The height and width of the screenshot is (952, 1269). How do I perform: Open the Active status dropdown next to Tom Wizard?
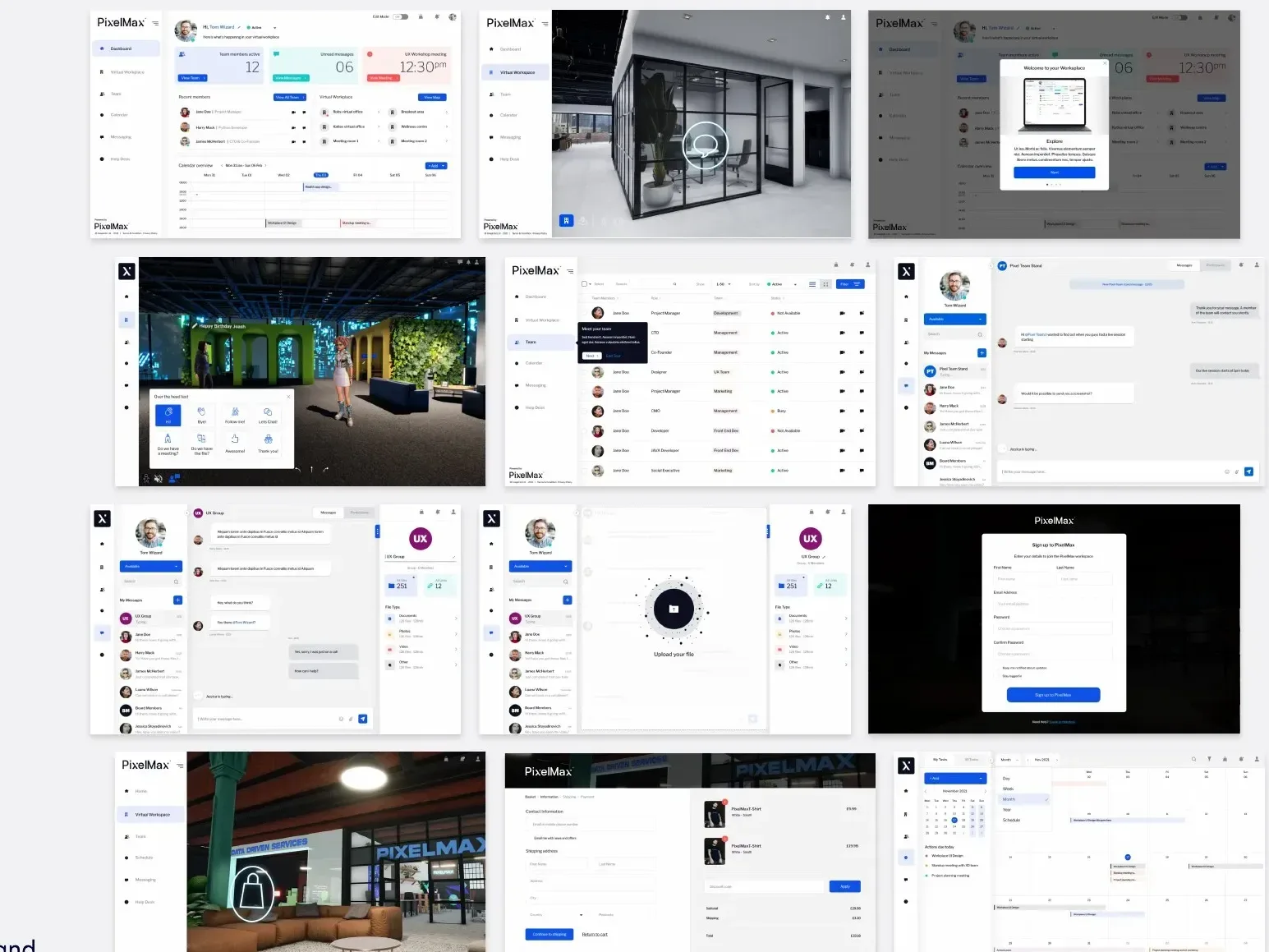pyautogui.click(x=263, y=27)
